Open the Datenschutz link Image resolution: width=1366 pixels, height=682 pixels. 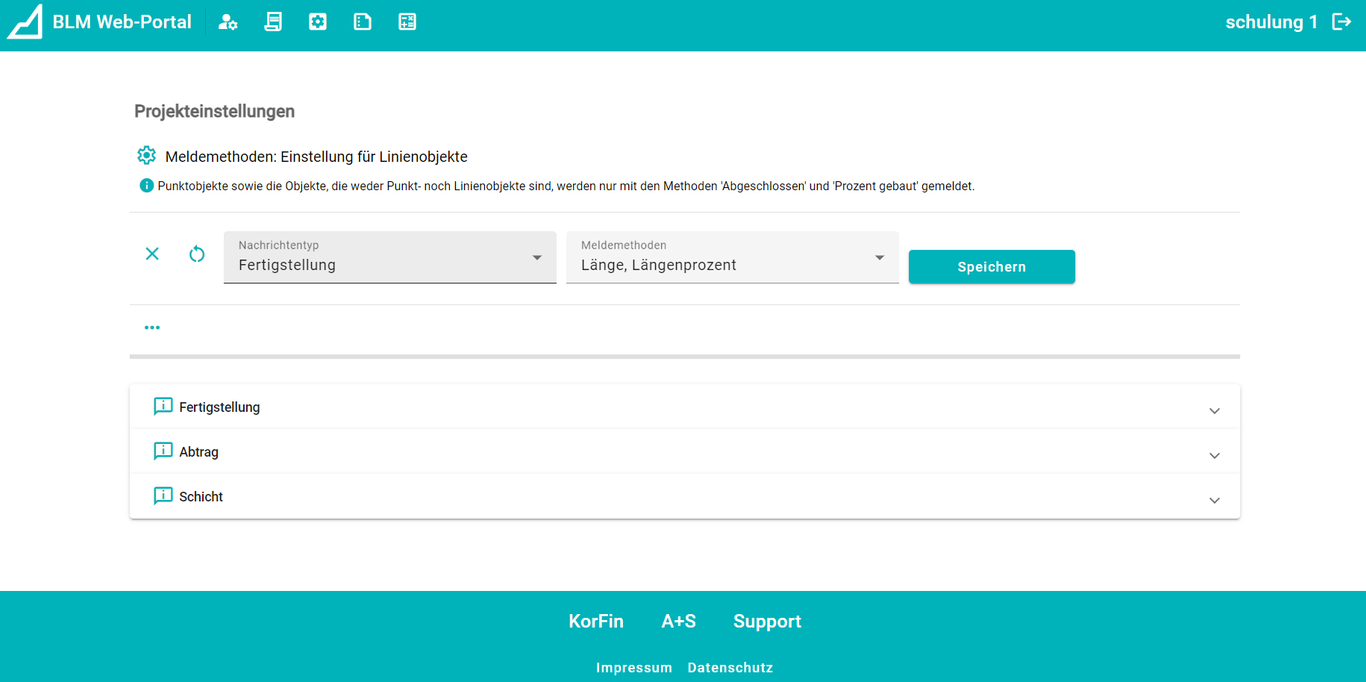[x=730, y=668]
